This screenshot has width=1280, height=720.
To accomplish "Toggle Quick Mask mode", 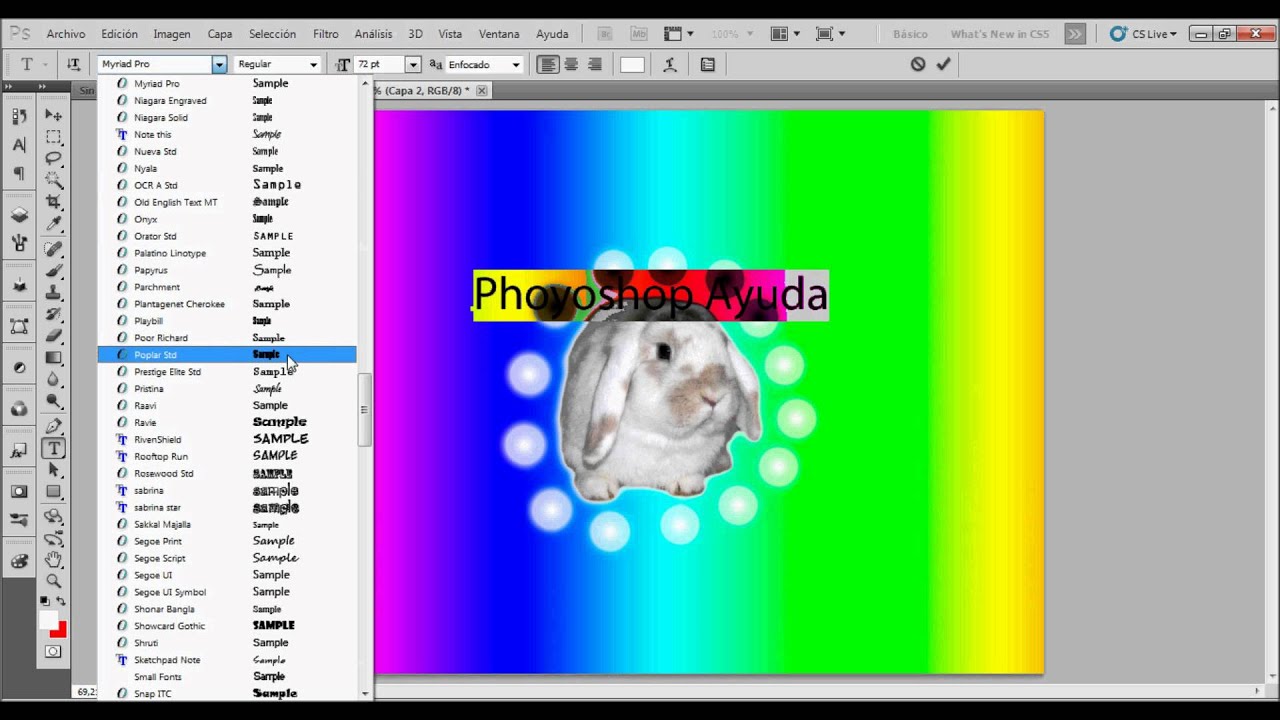I will [x=53, y=652].
